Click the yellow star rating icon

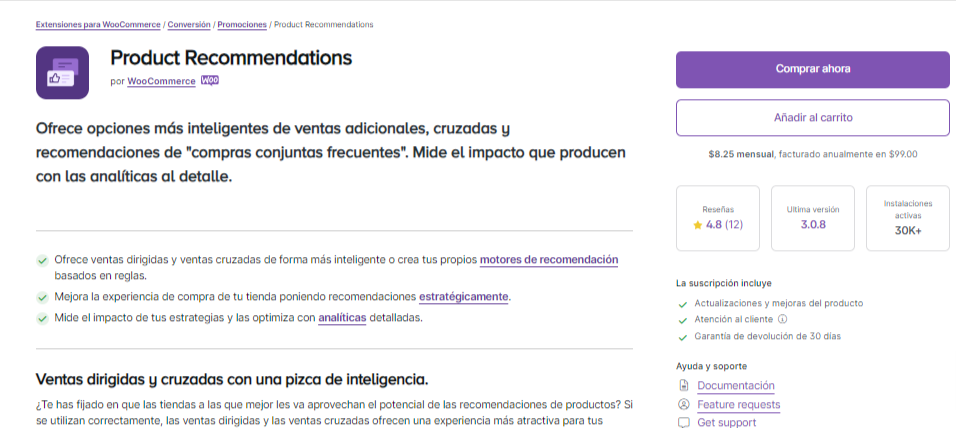click(697, 225)
